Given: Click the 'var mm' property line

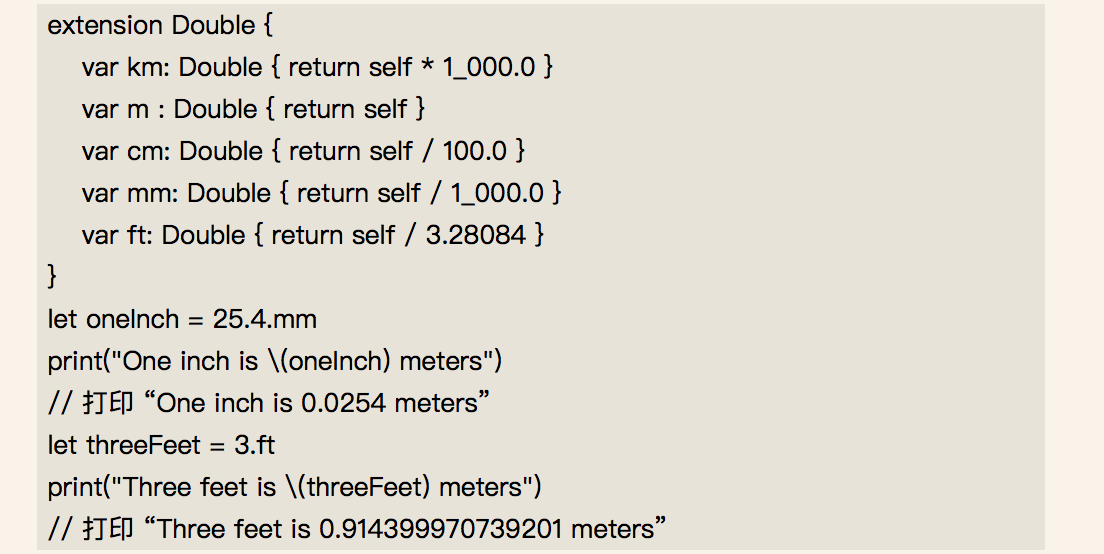Looking at the screenshot, I should pyautogui.click(x=322, y=194).
